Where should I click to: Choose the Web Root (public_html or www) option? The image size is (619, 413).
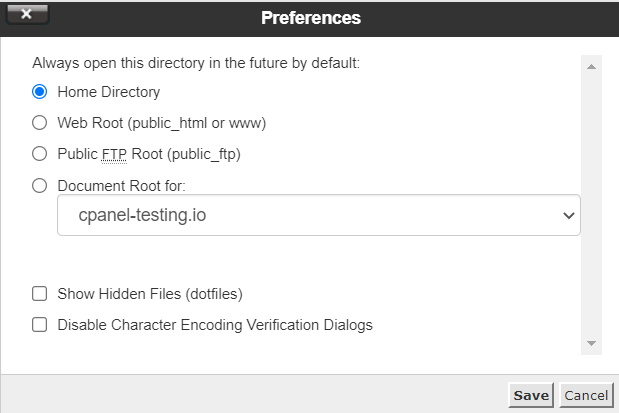tap(40, 123)
